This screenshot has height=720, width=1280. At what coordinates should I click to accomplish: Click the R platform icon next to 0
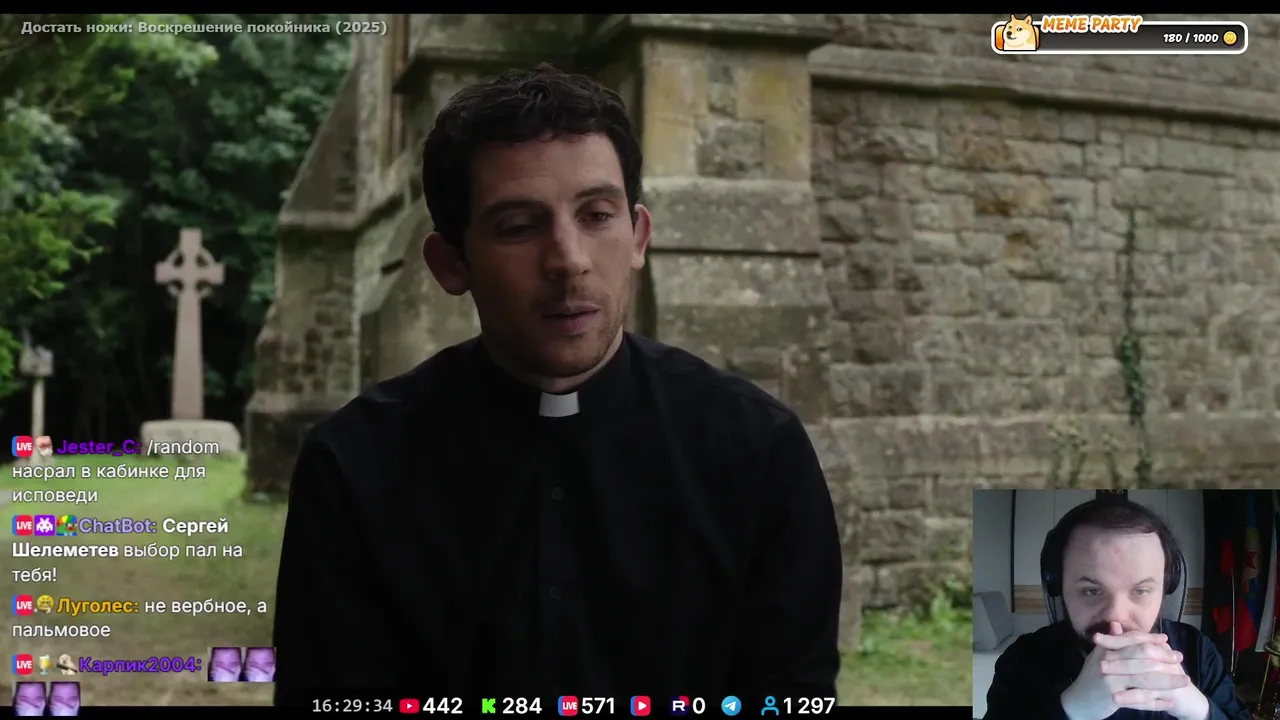point(679,706)
